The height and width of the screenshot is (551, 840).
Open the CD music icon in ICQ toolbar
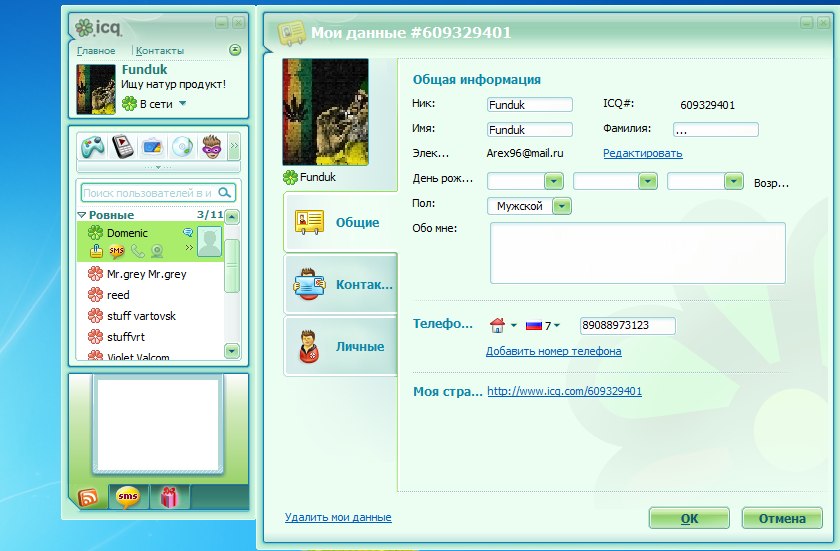point(182,147)
